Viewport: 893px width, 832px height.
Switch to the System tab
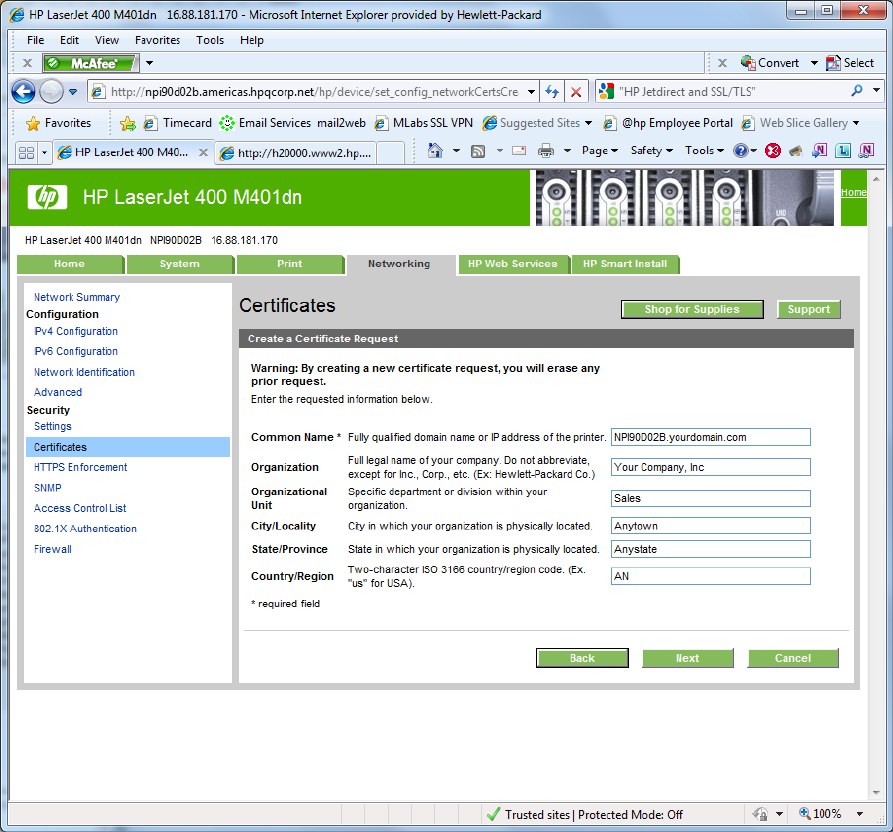(180, 264)
